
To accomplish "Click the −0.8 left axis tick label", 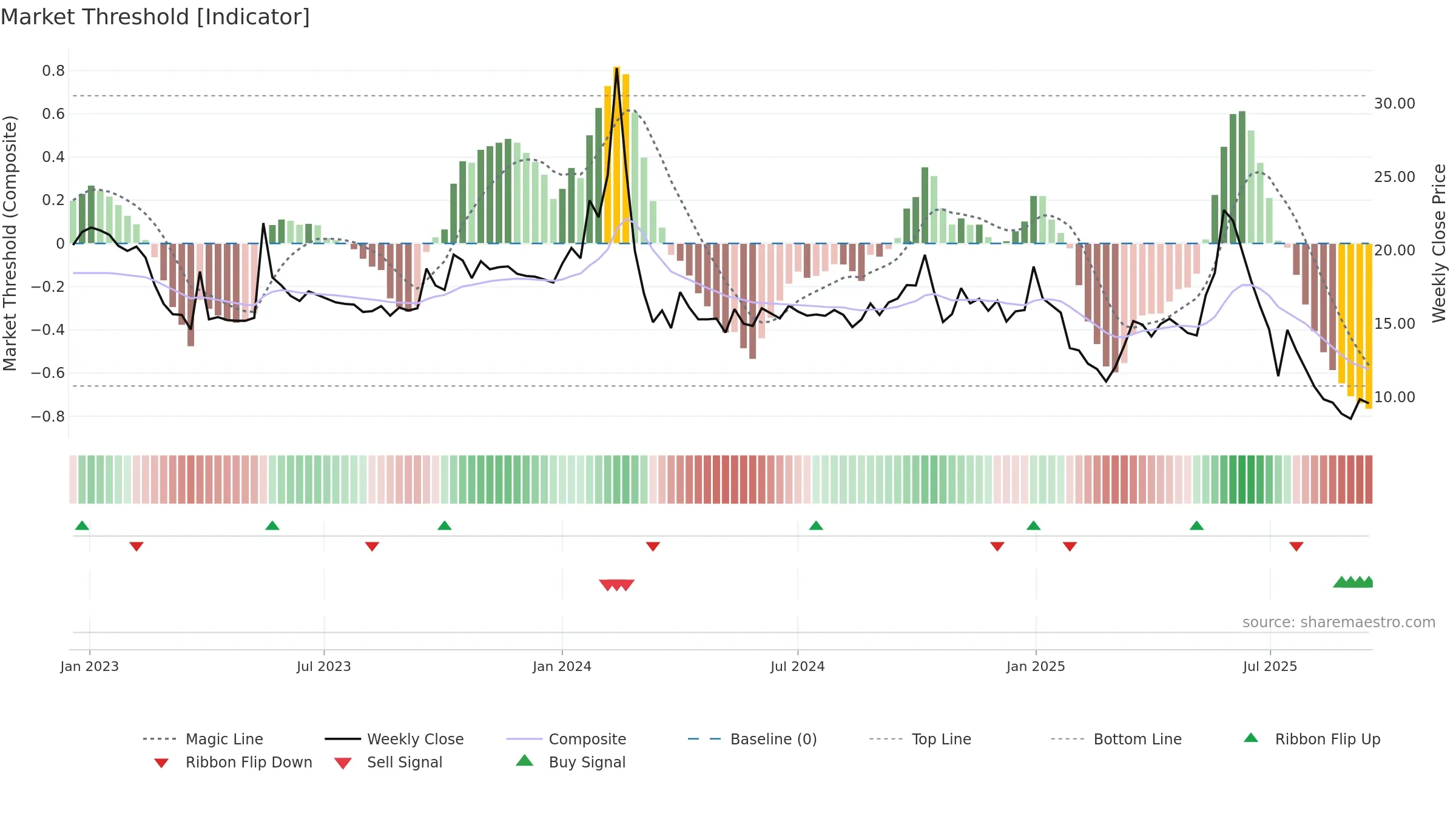I will click(48, 417).
